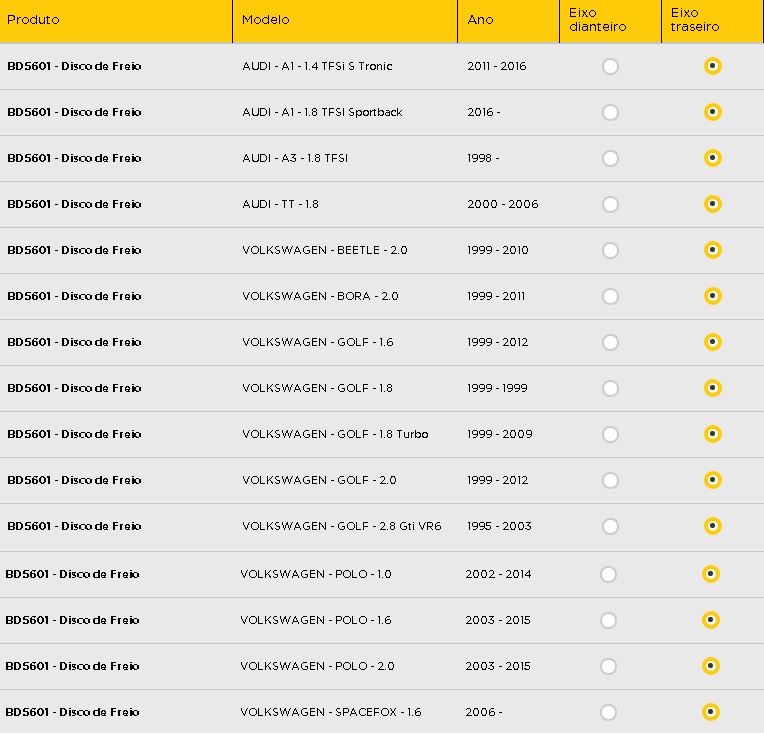Click model text VOLKSWAGEN - POLO - 1.0

[316, 574]
